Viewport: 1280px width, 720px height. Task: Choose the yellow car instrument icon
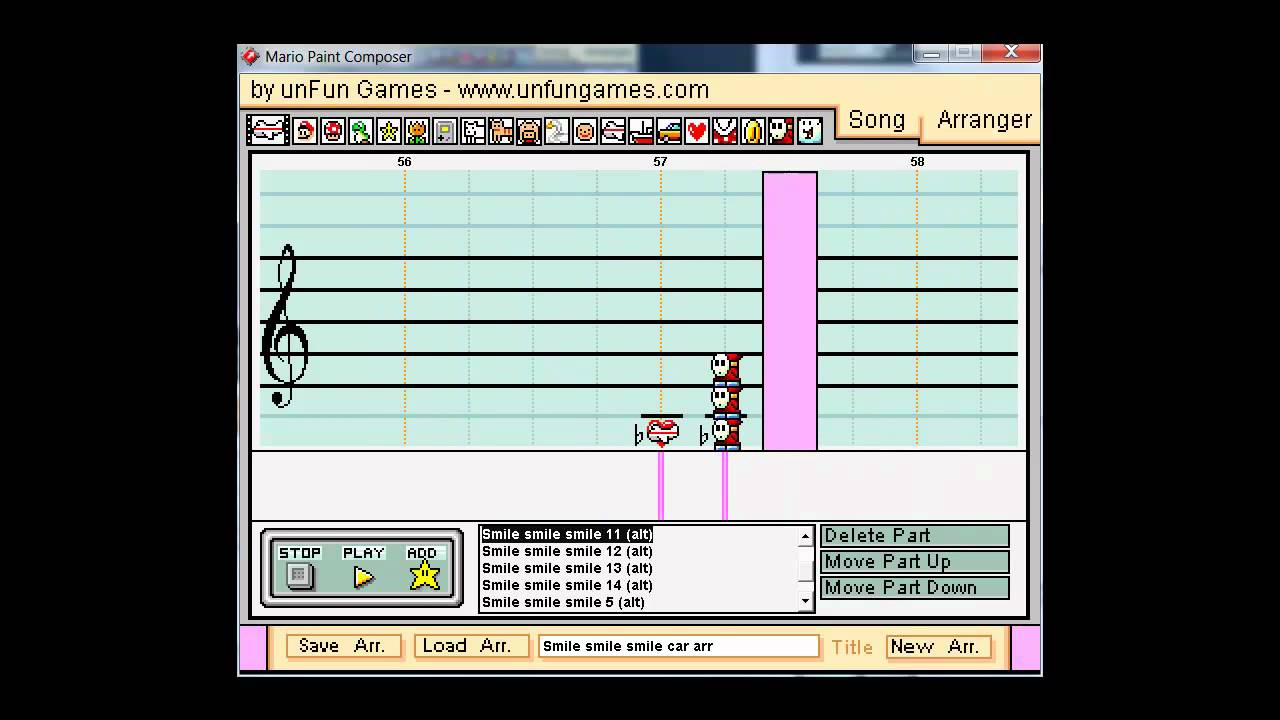(669, 131)
